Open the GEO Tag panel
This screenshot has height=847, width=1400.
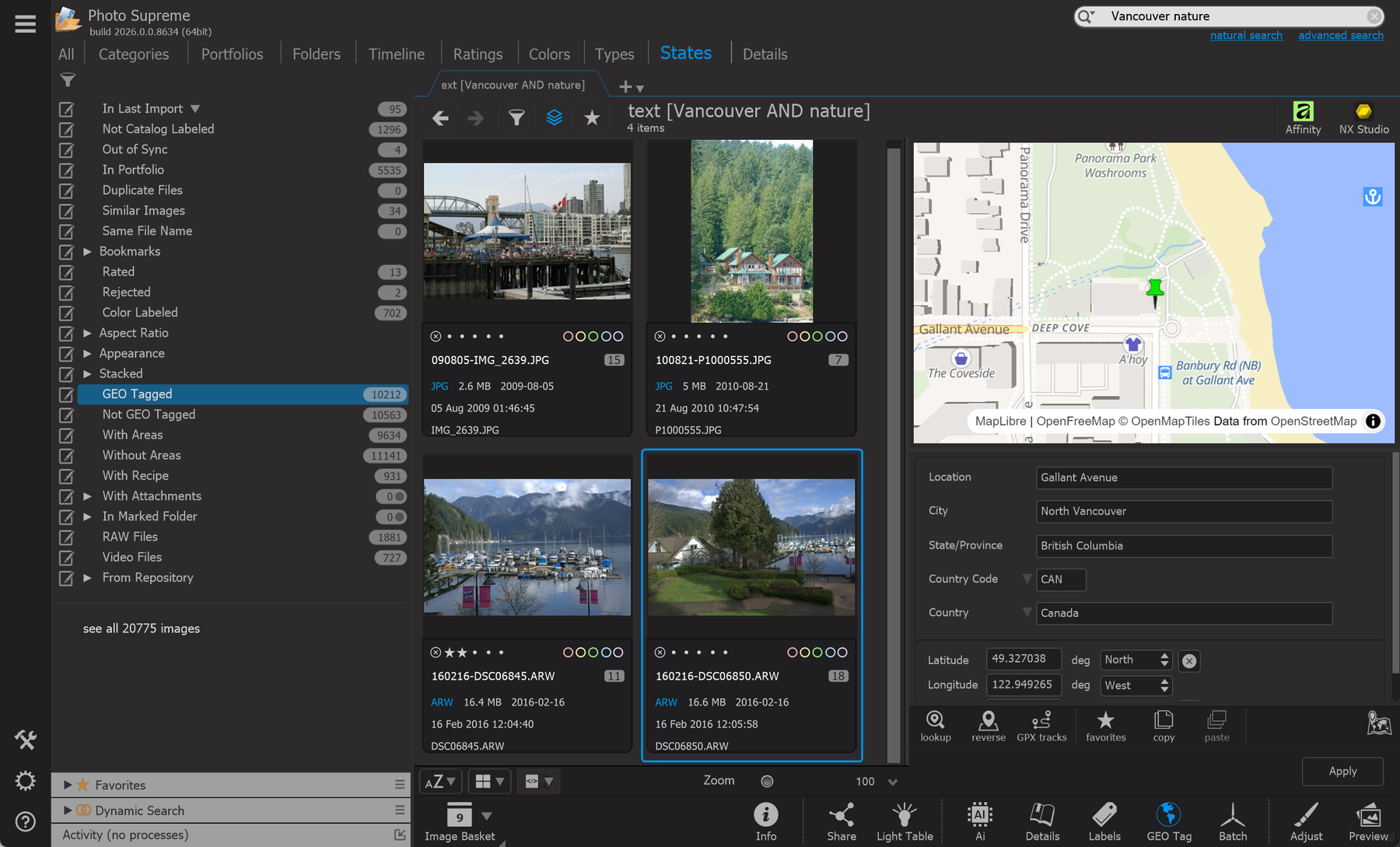point(1169,822)
